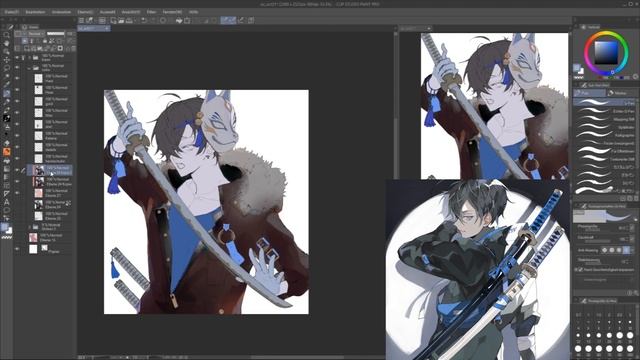Select the Ebene 24 layer

[x=51, y=204]
